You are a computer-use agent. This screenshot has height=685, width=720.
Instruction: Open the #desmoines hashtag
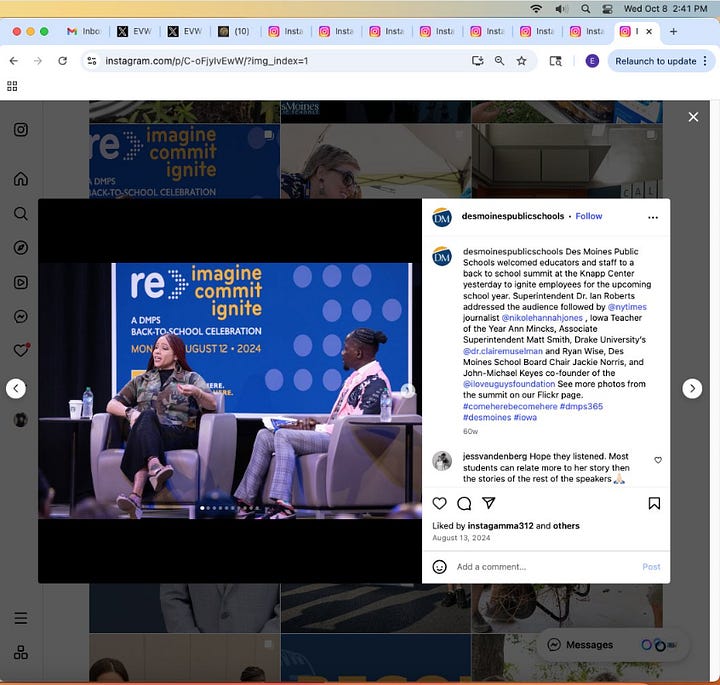(487, 417)
